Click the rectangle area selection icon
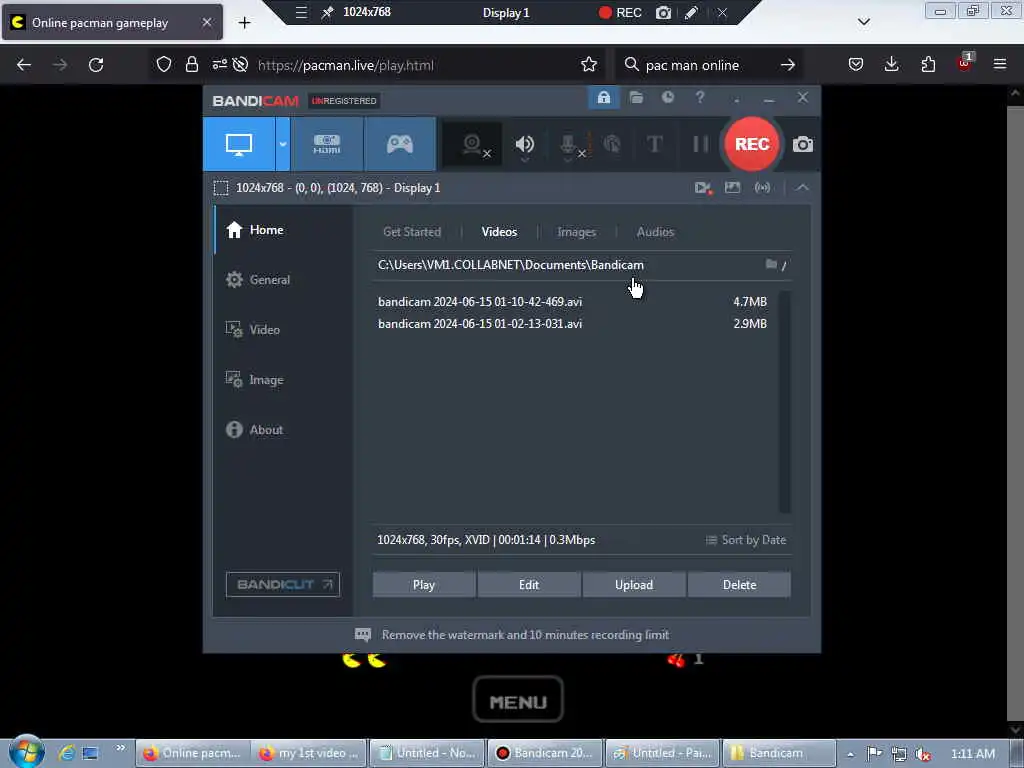This screenshot has height=768, width=1024. 221,188
